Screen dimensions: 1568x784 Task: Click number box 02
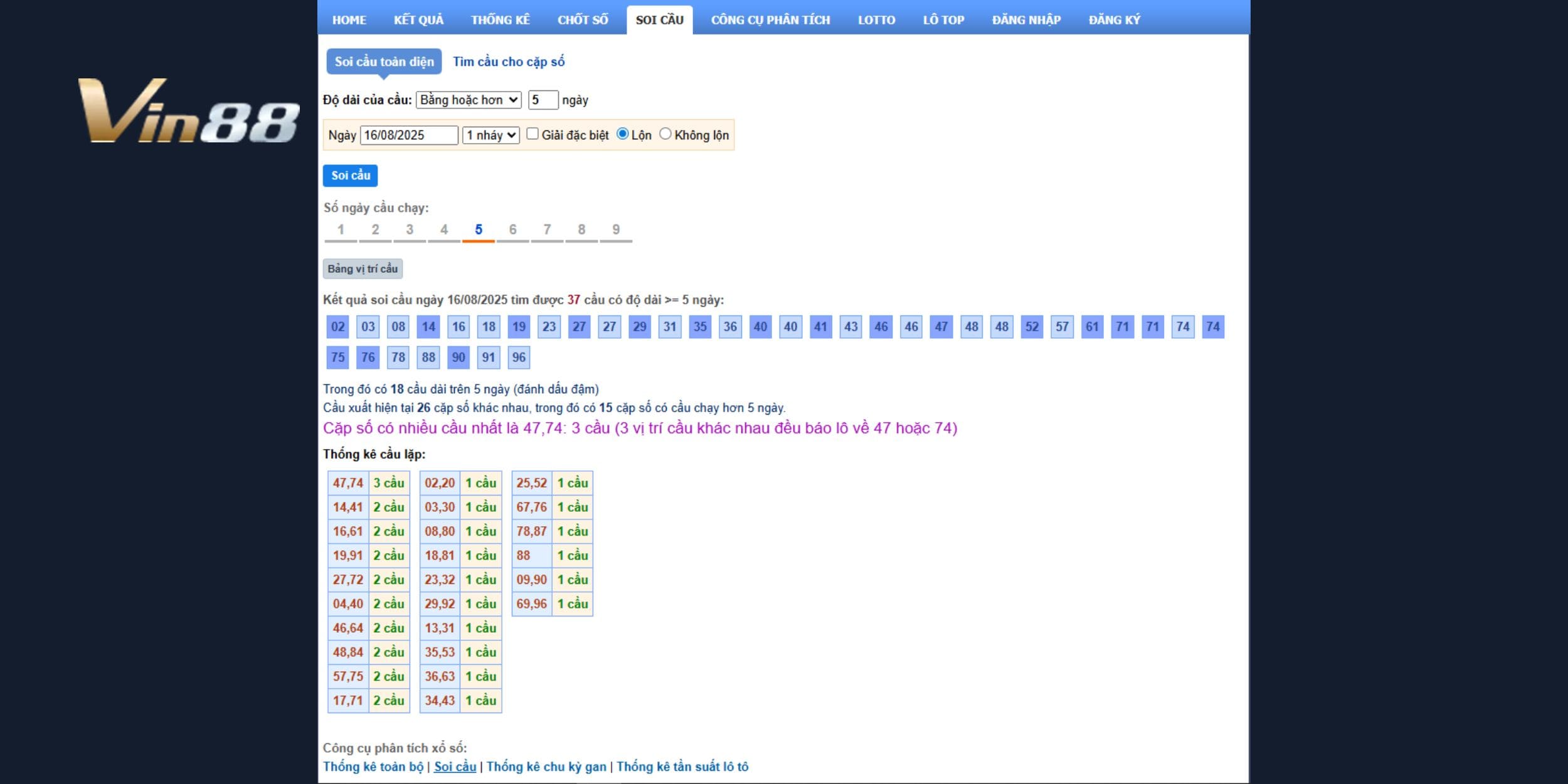[x=337, y=327]
